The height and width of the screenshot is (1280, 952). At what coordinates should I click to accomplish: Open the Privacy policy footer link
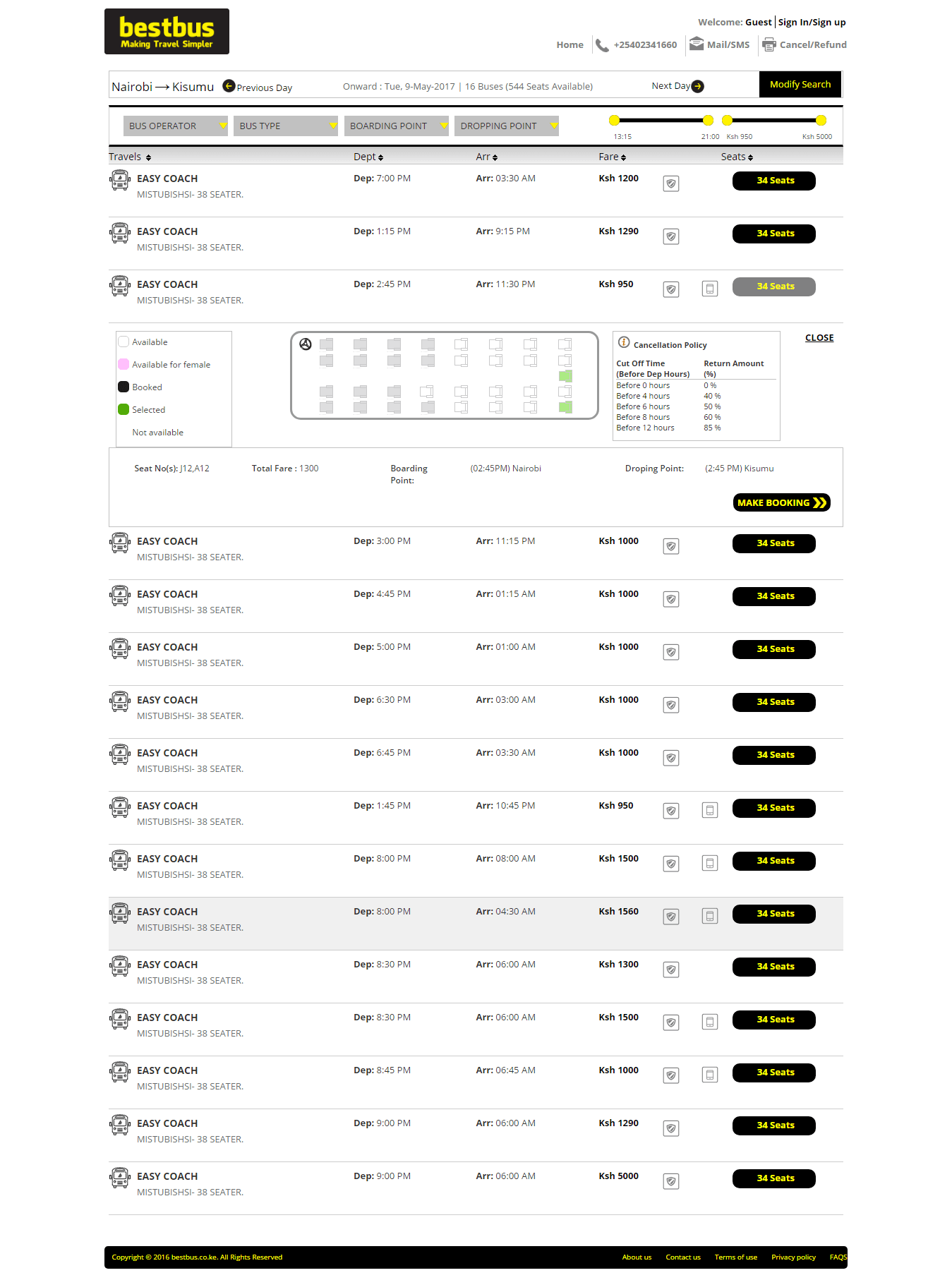click(x=793, y=1257)
